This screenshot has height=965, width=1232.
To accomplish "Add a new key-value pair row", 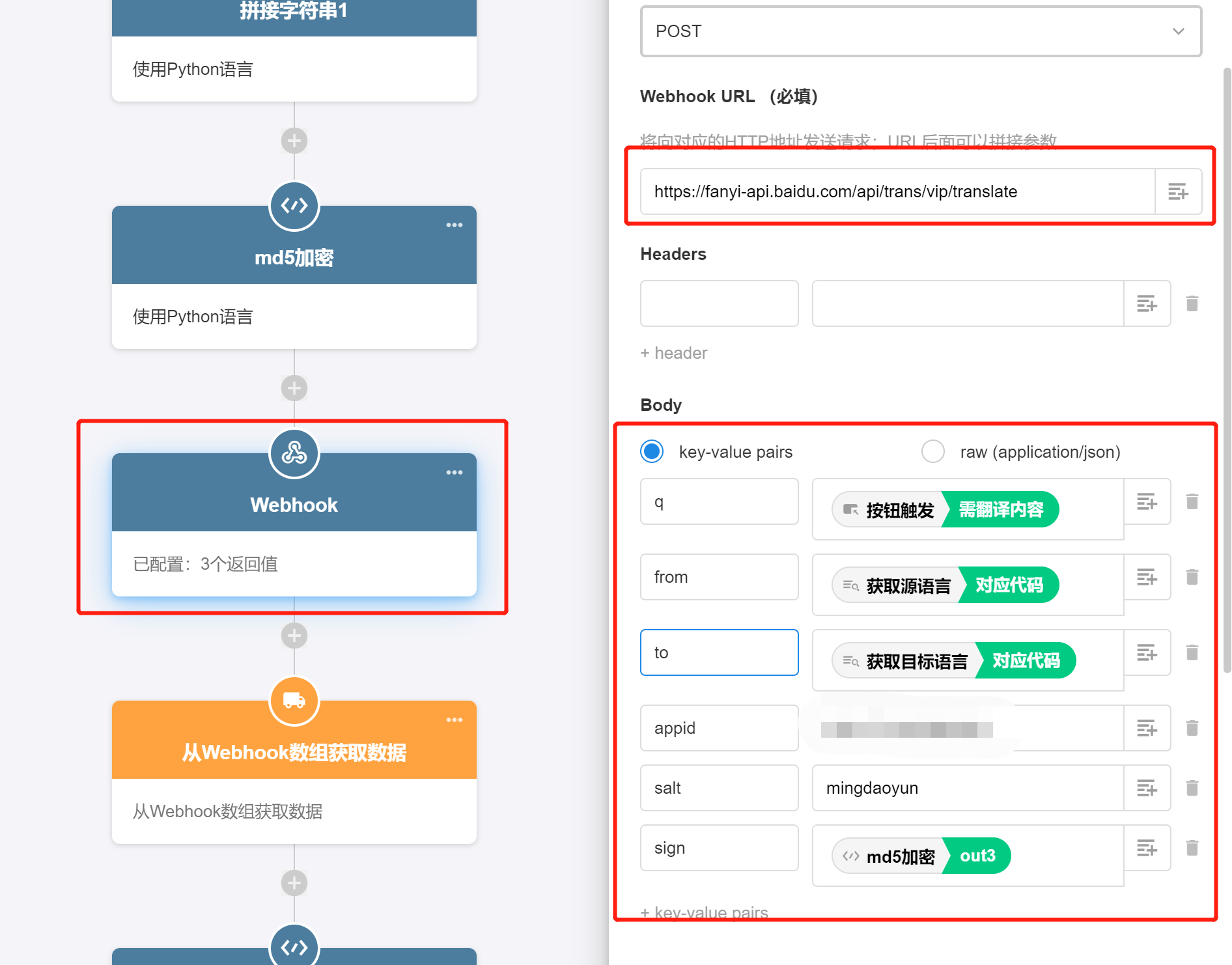I will point(704,912).
